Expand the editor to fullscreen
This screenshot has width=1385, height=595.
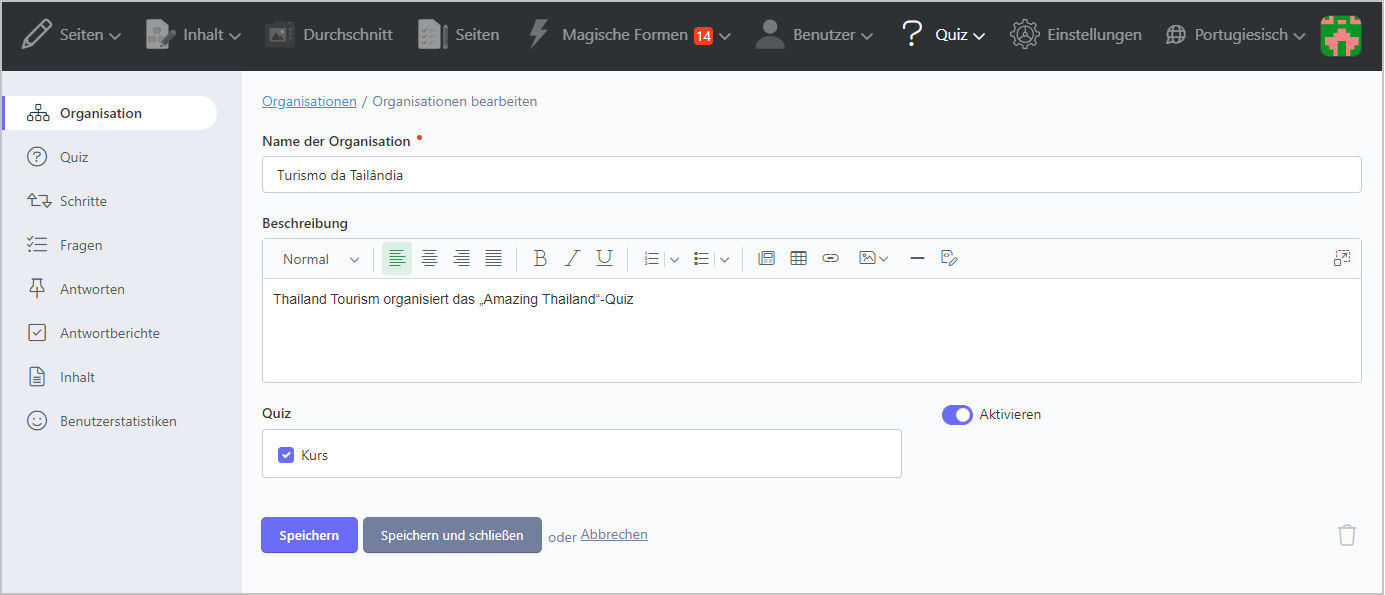click(x=1342, y=258)
